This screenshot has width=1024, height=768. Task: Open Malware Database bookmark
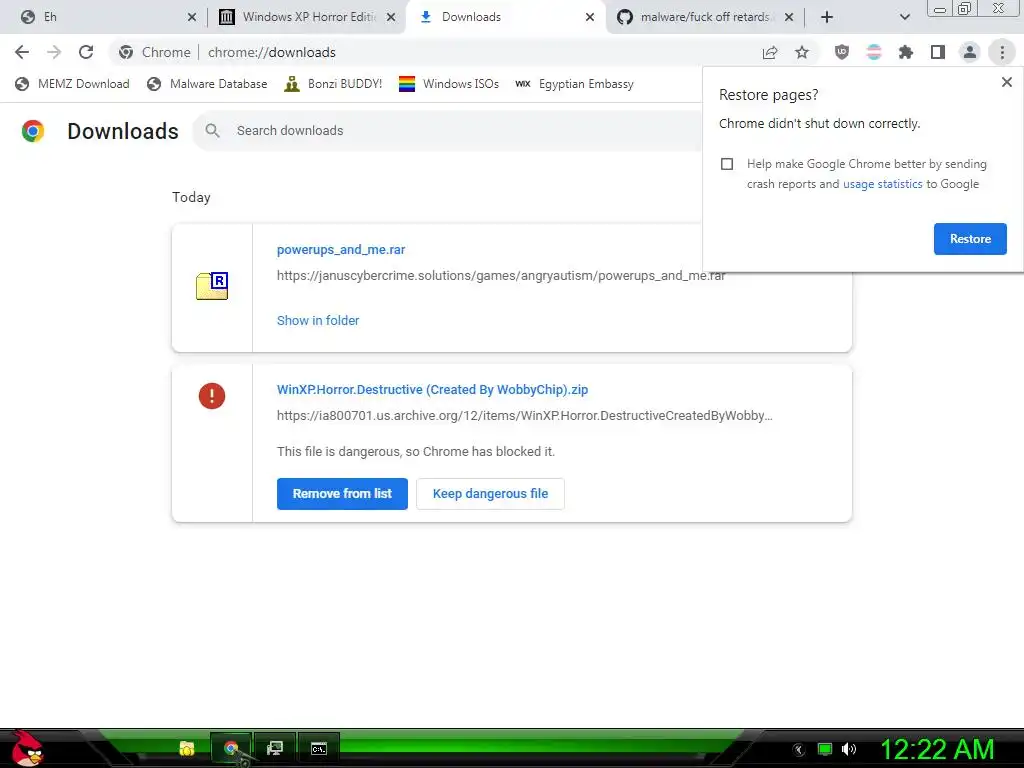click(x=208, y=84)
